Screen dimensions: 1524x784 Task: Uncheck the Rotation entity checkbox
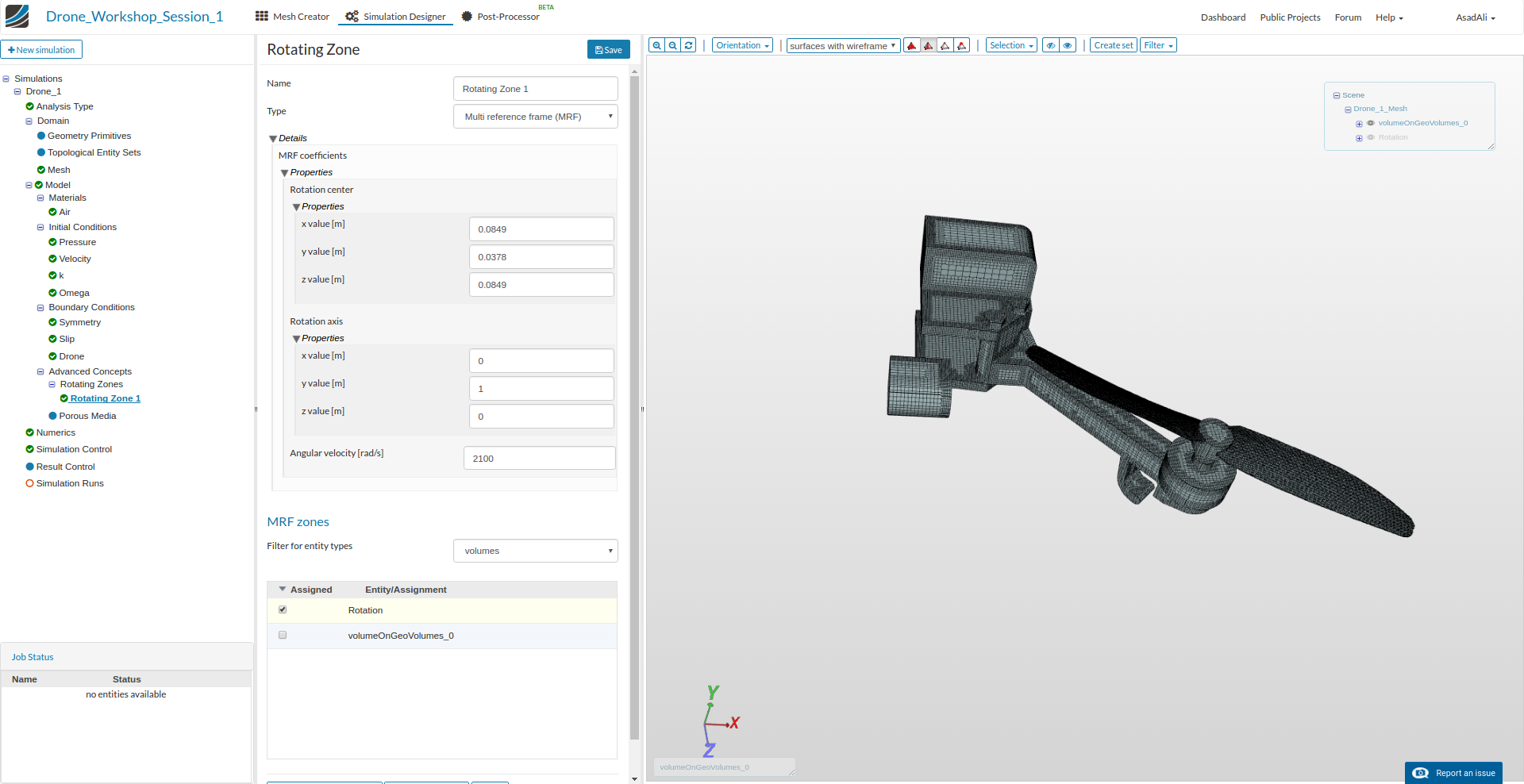[283, 610]
